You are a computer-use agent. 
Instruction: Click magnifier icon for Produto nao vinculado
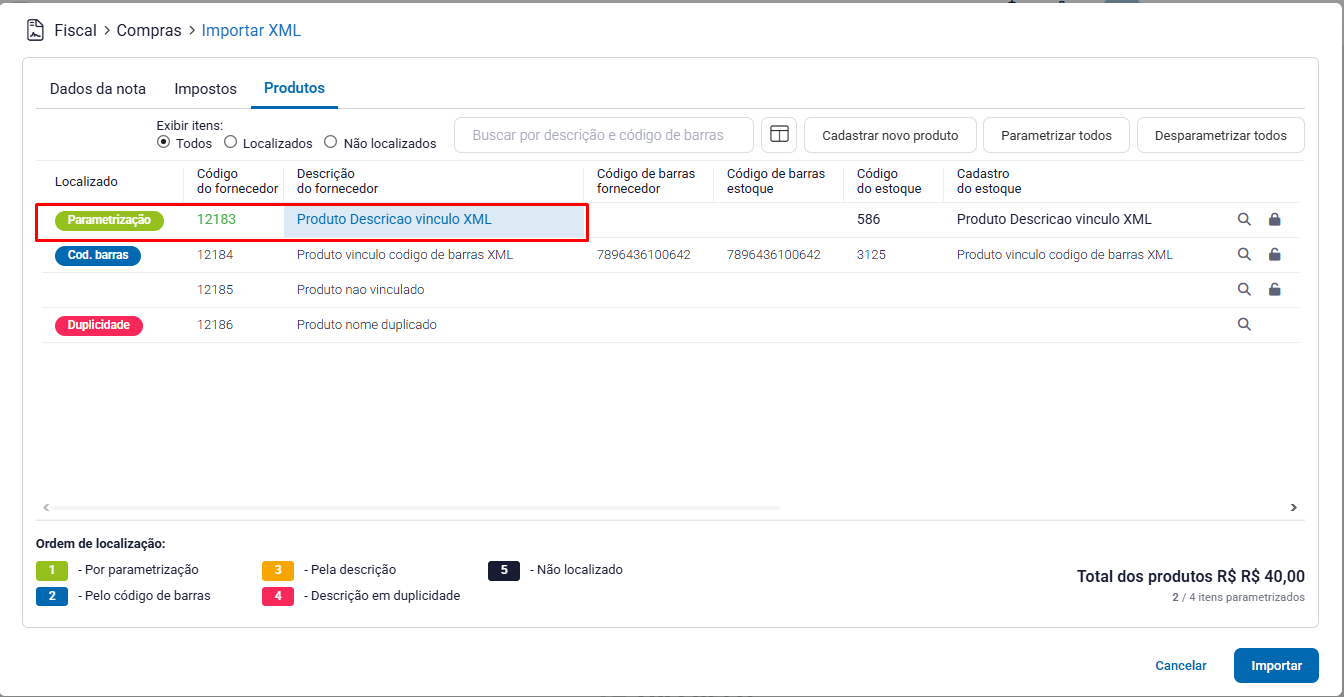coord(1244,290)
